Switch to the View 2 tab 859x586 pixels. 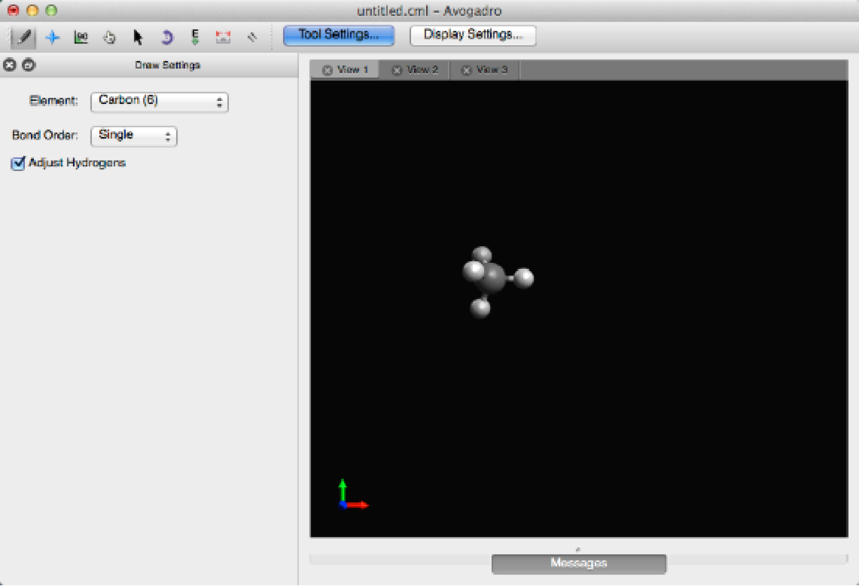click(x=415, y=70)
